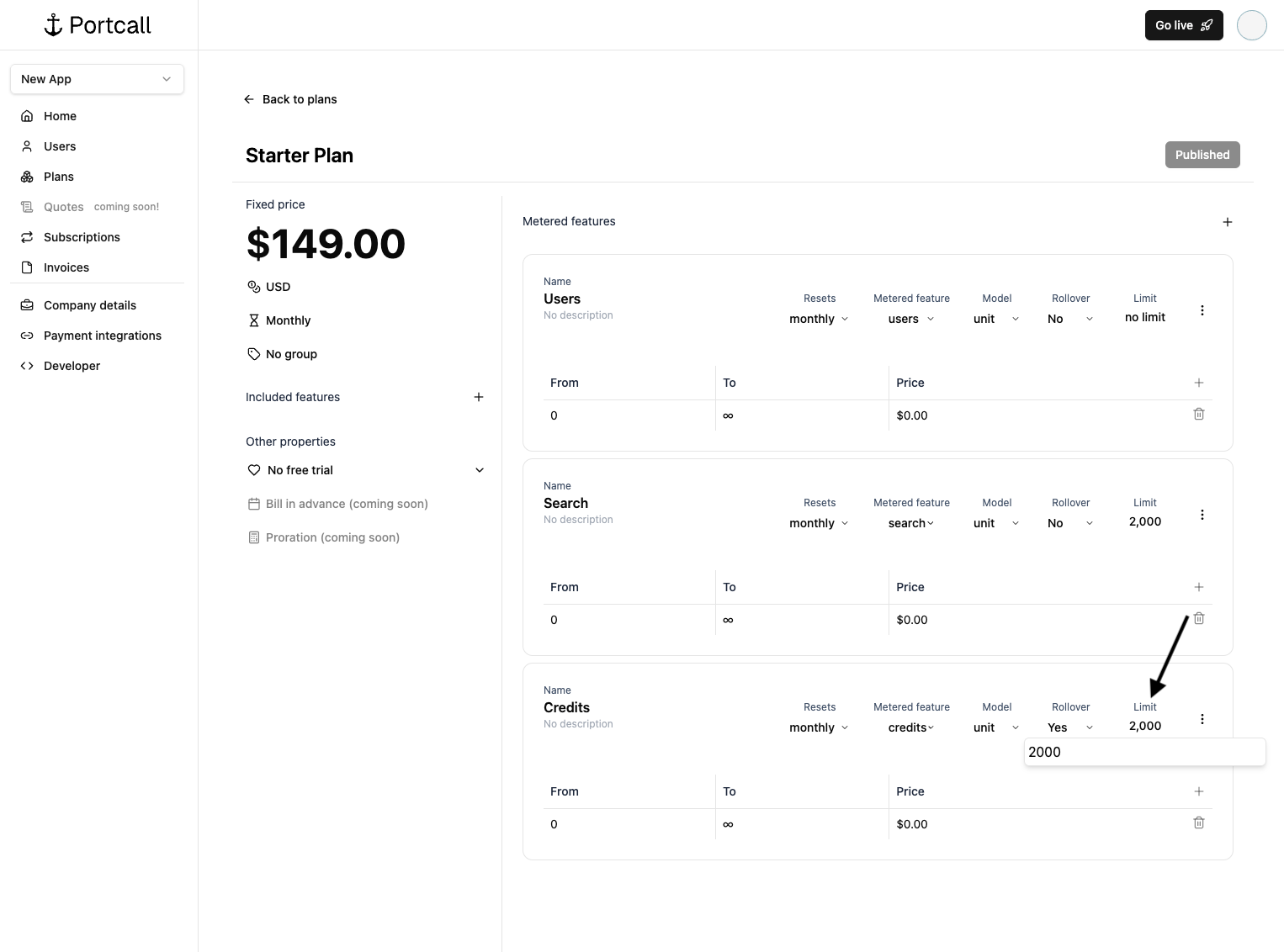Click the Credits limit input field
Image resolution: width=1284 pixels, height=952 pixels.
[x=1143, y=752]
